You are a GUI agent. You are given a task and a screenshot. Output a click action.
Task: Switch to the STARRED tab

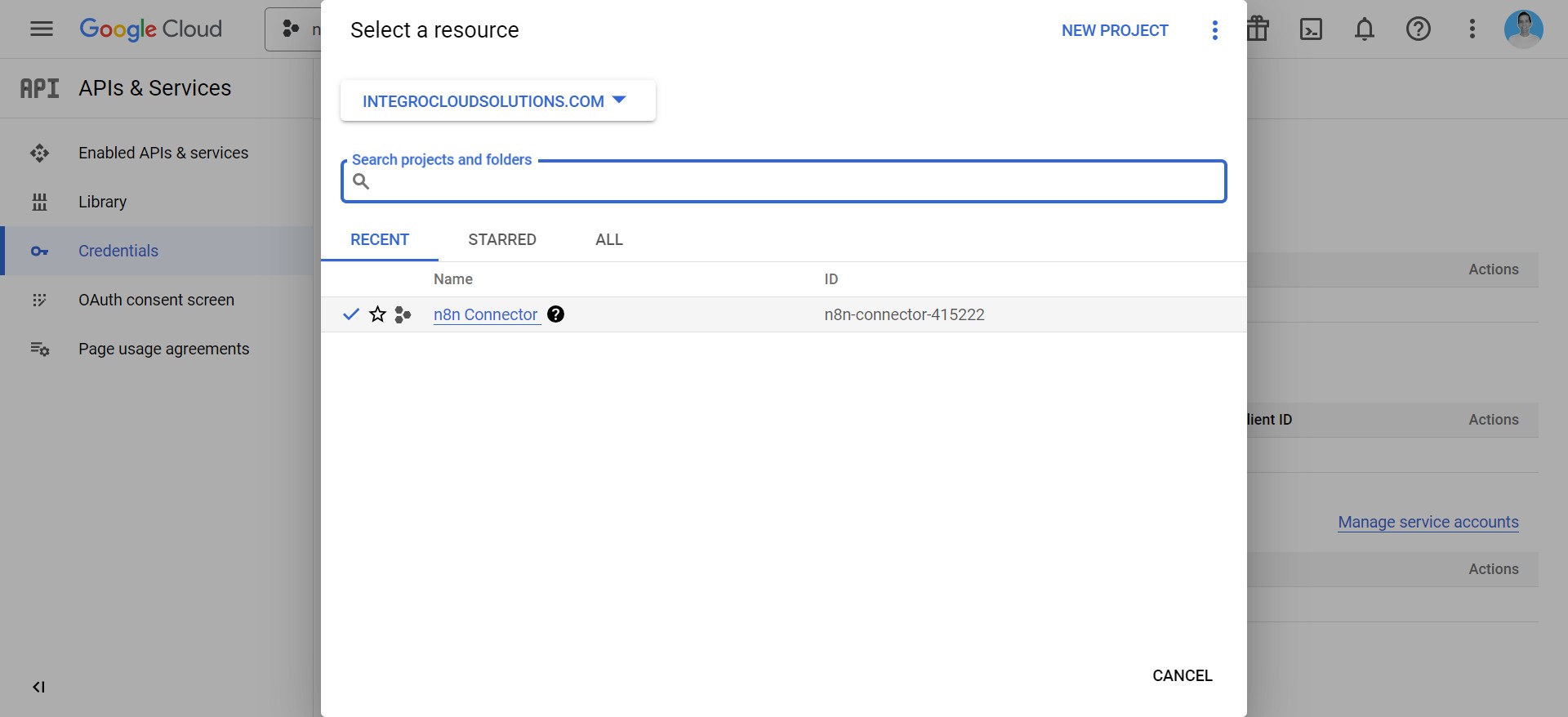point(501,239)
